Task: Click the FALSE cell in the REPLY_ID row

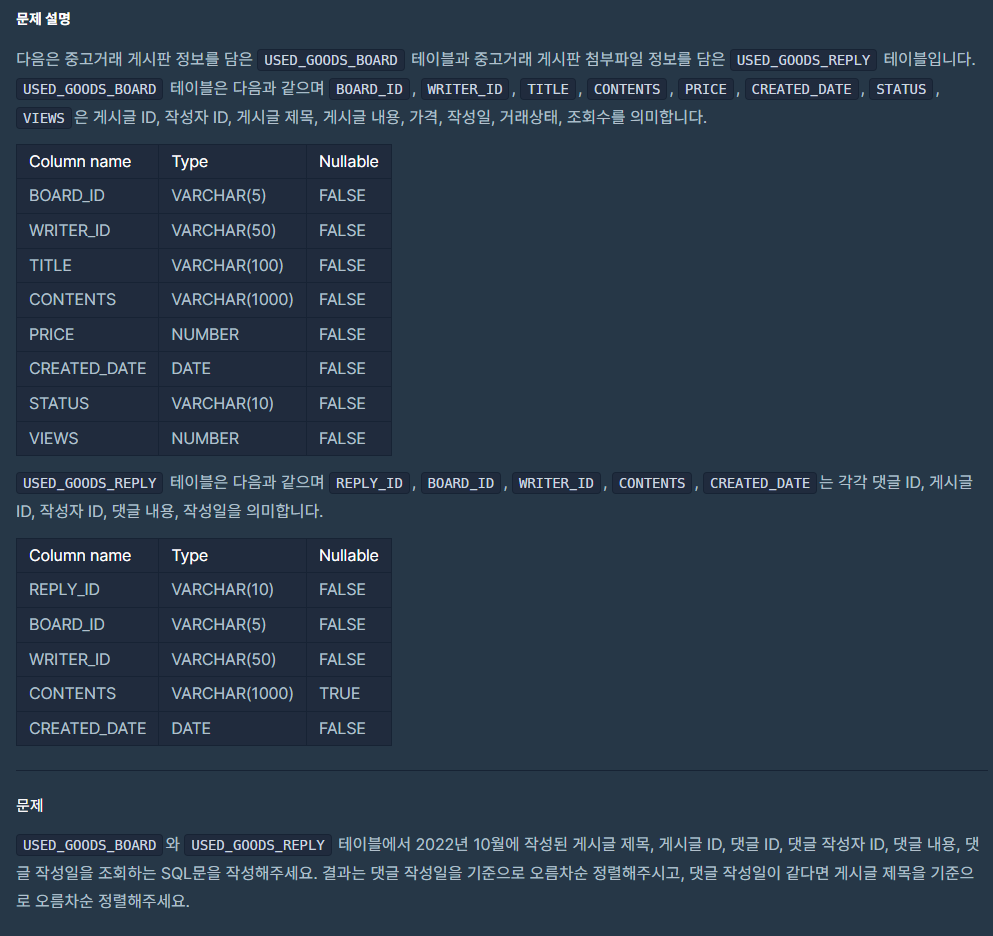Action: 349,590
